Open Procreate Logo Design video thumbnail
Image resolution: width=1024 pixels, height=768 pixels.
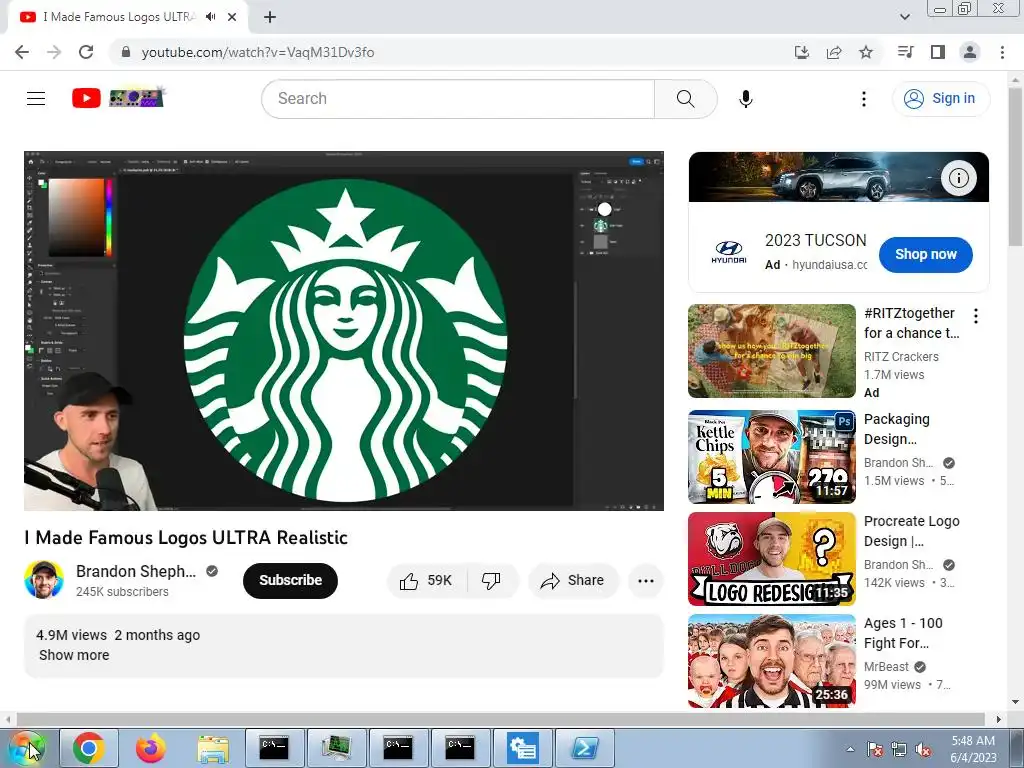point(771,559)
